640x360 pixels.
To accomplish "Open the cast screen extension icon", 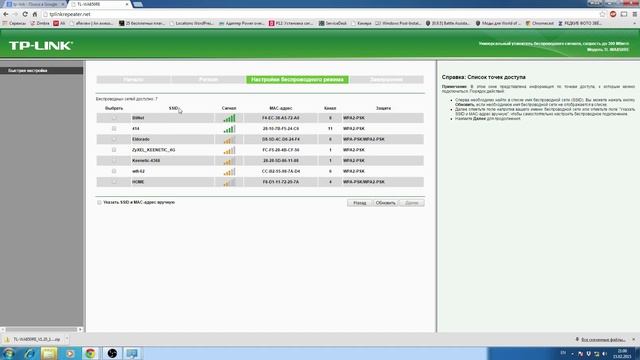I will pos(624,14).
